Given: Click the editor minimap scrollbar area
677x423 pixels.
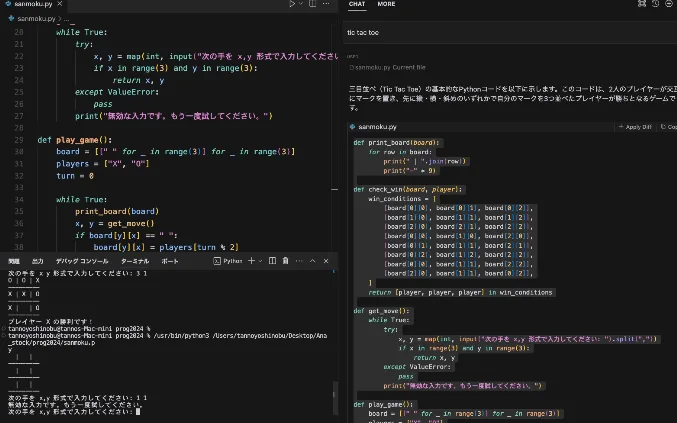Looking at the screenshot, I should coord(335,138).
